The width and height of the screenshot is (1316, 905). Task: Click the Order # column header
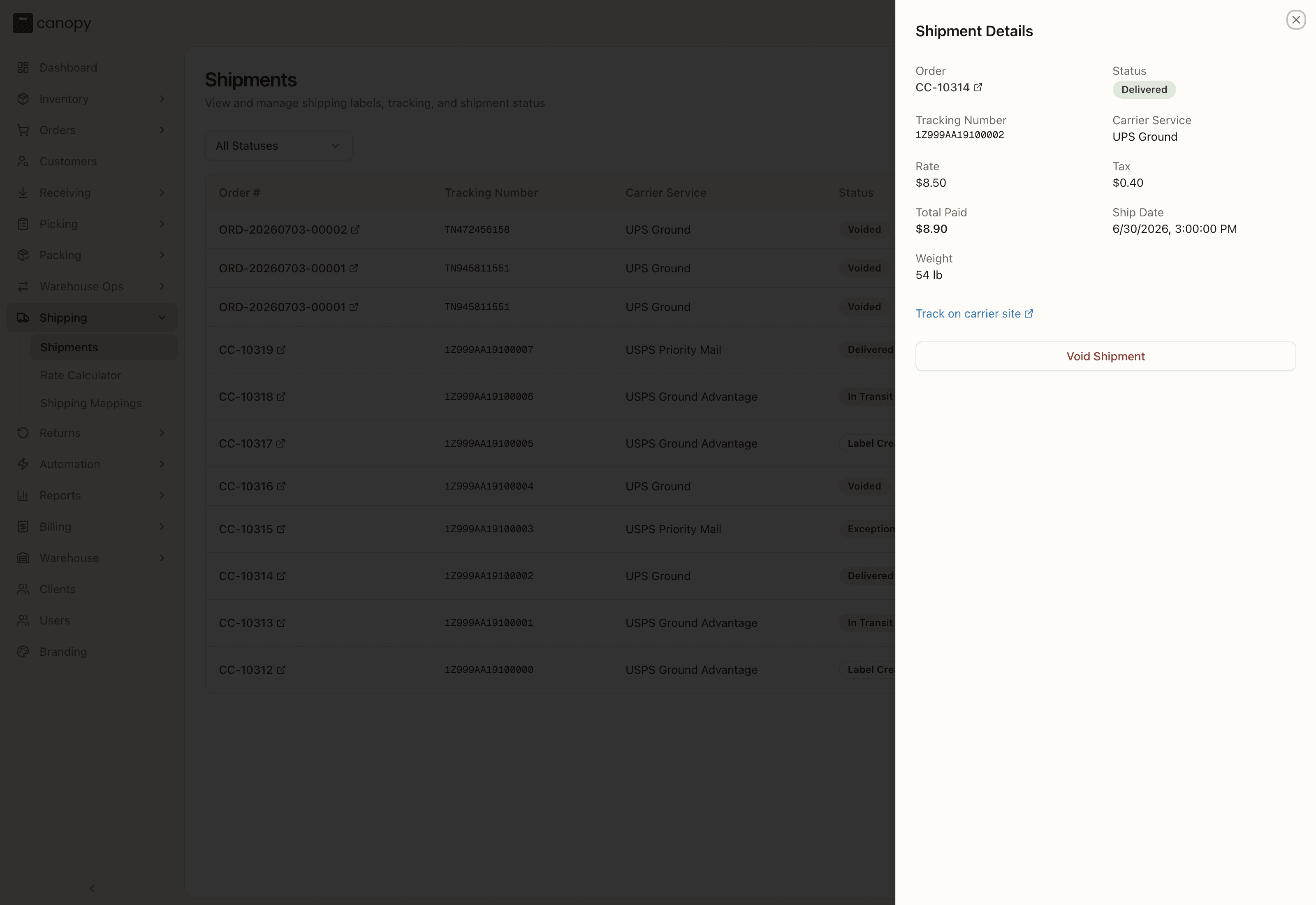(x=239, y=193)
